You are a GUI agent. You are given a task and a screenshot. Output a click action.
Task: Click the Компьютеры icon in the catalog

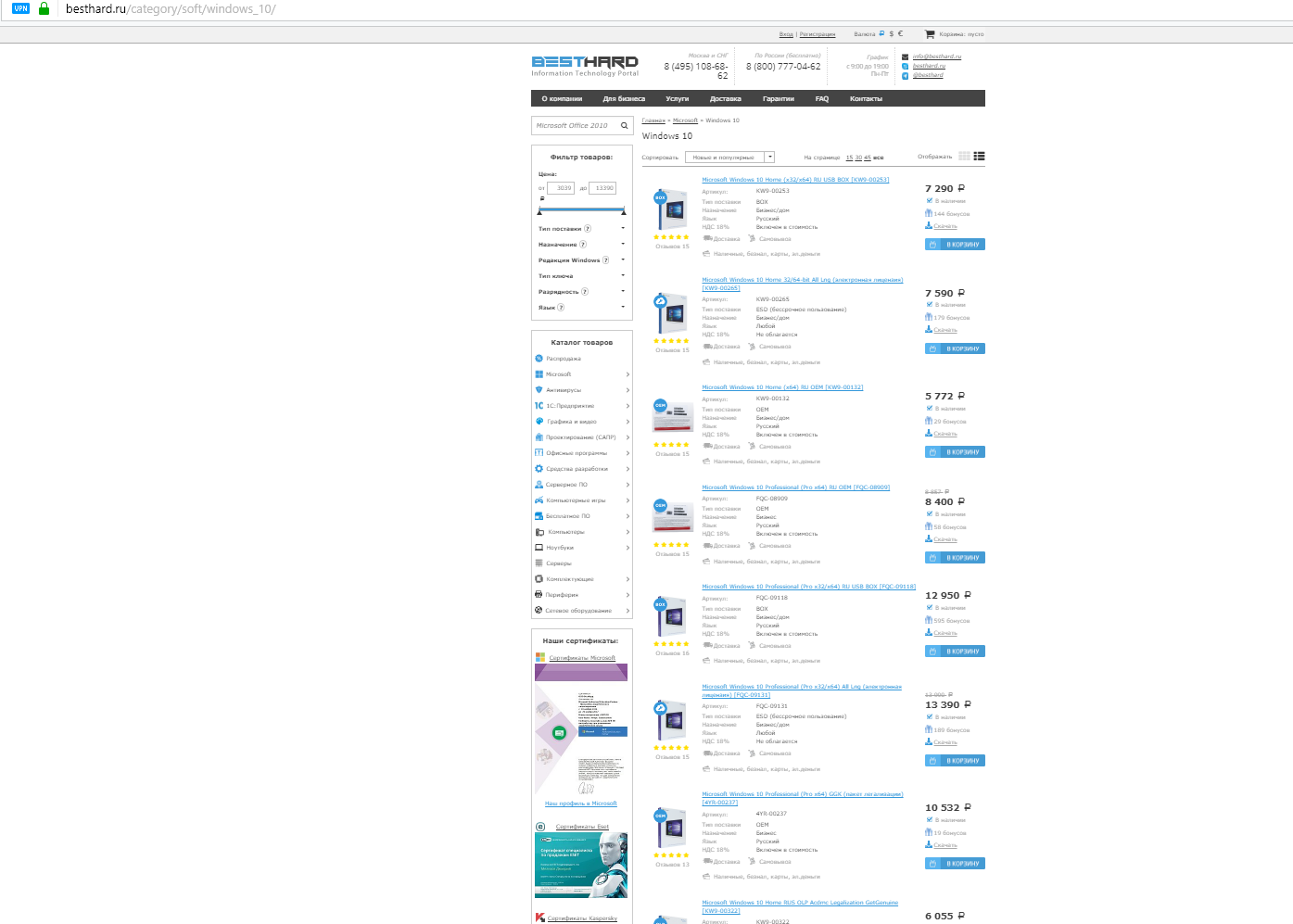click(x=539, y=532)
